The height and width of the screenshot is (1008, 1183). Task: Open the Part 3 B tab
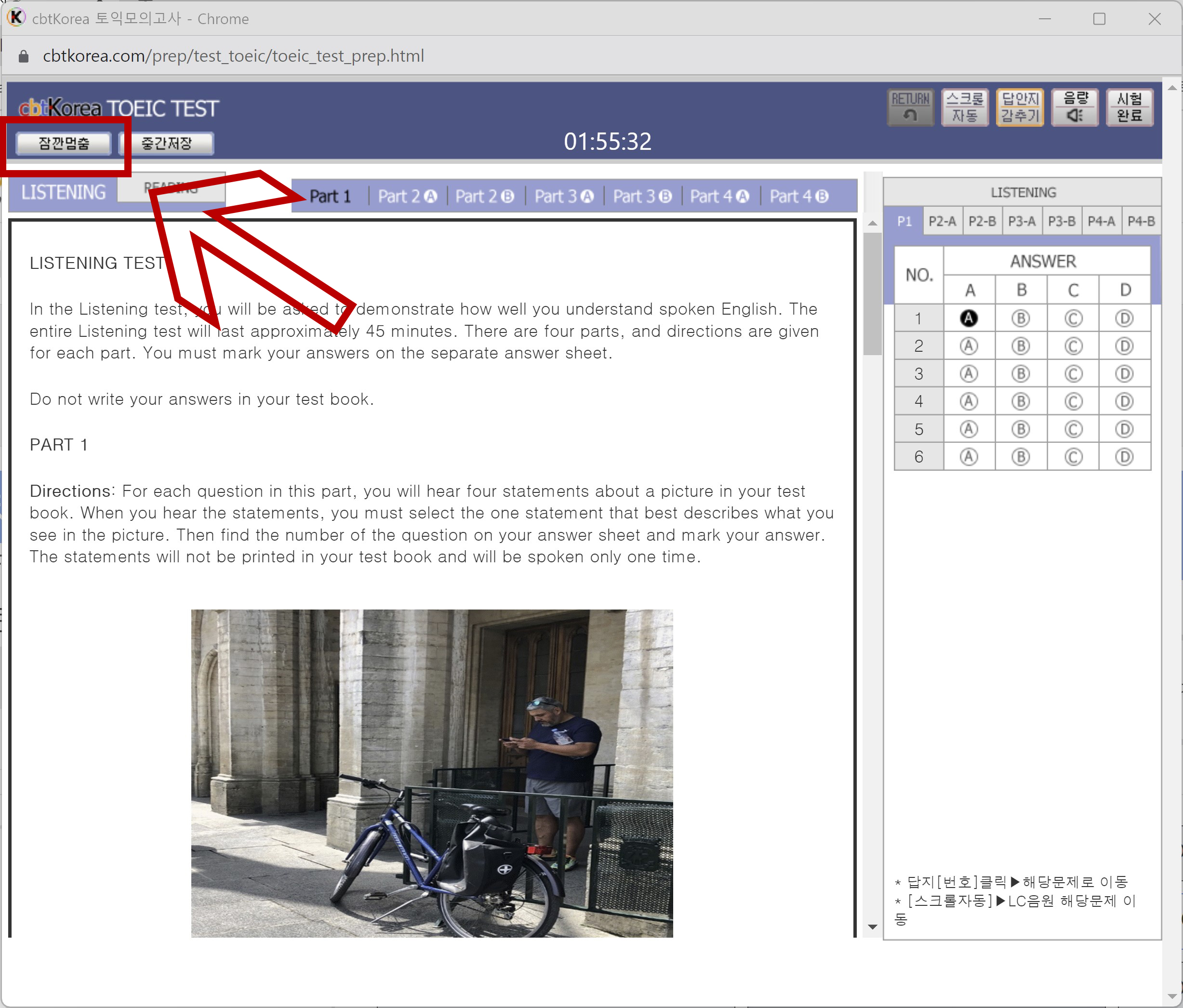point(642,197)
